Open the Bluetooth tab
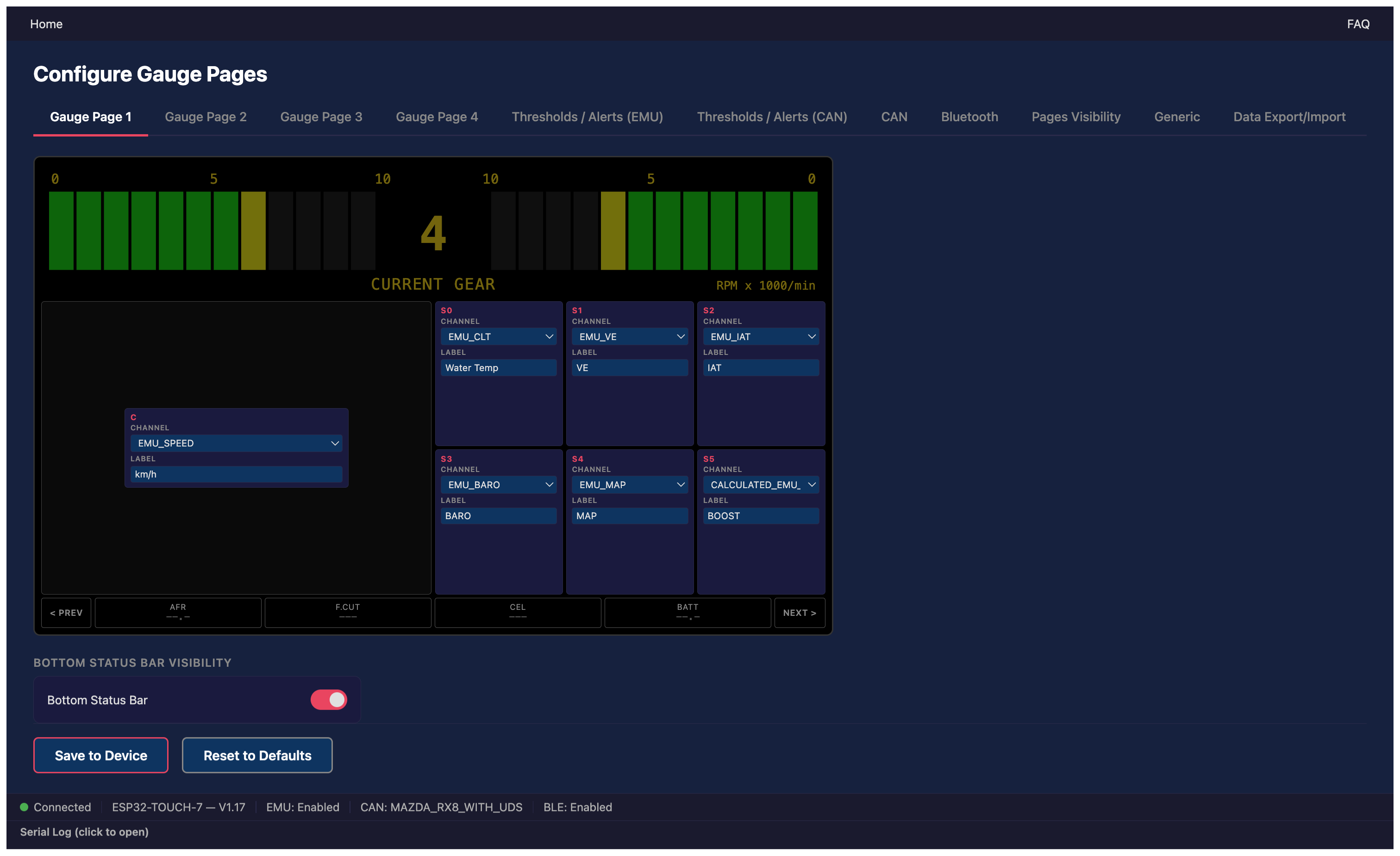Viewport: 1400px width, 856px height. 969,117
